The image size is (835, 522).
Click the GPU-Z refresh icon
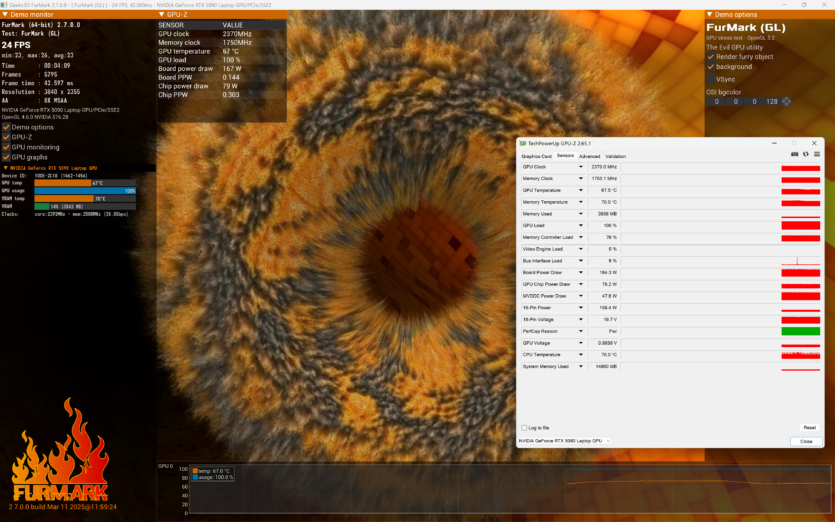click(806, 154)
